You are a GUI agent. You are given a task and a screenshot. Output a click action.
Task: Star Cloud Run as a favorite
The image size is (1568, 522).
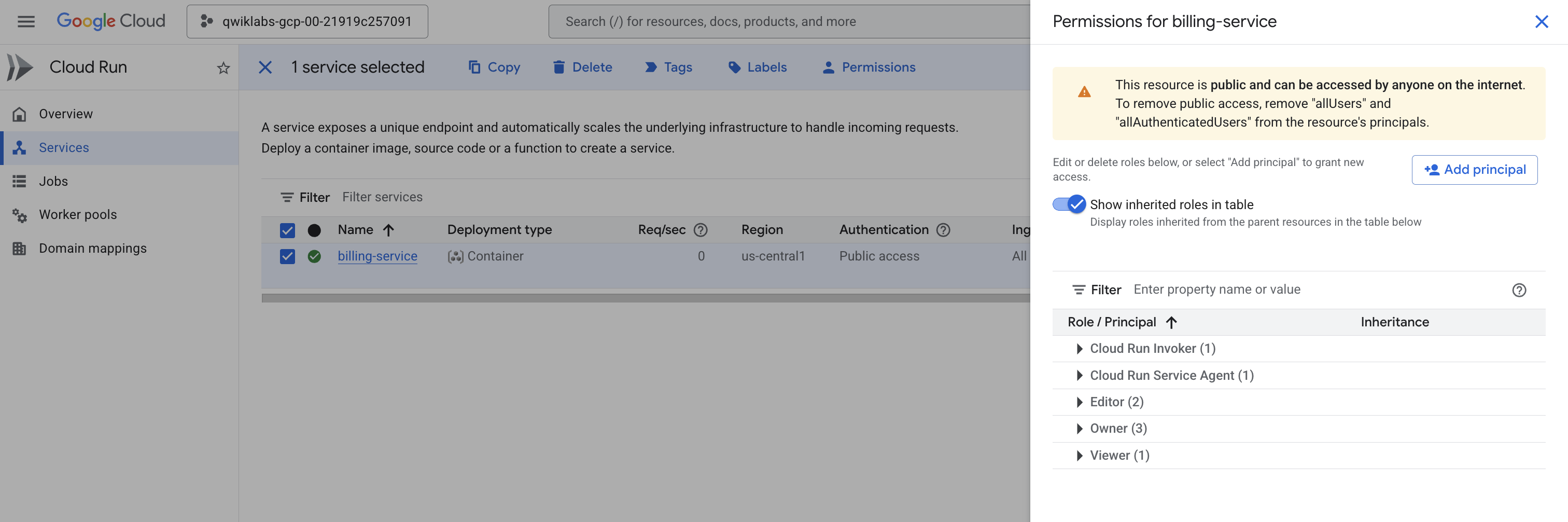223,67
